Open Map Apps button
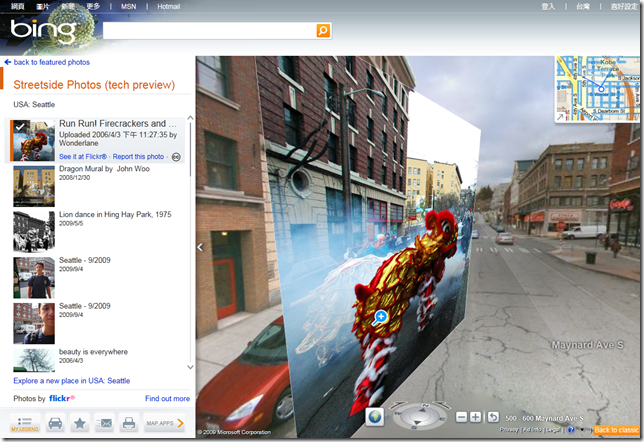 (x=164, y=423)
